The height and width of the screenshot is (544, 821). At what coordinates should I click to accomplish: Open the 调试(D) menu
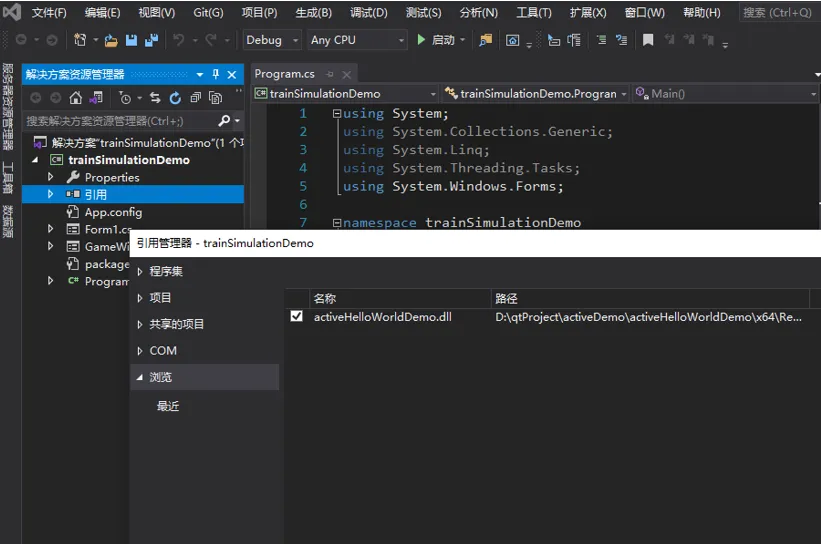(369, 13)
